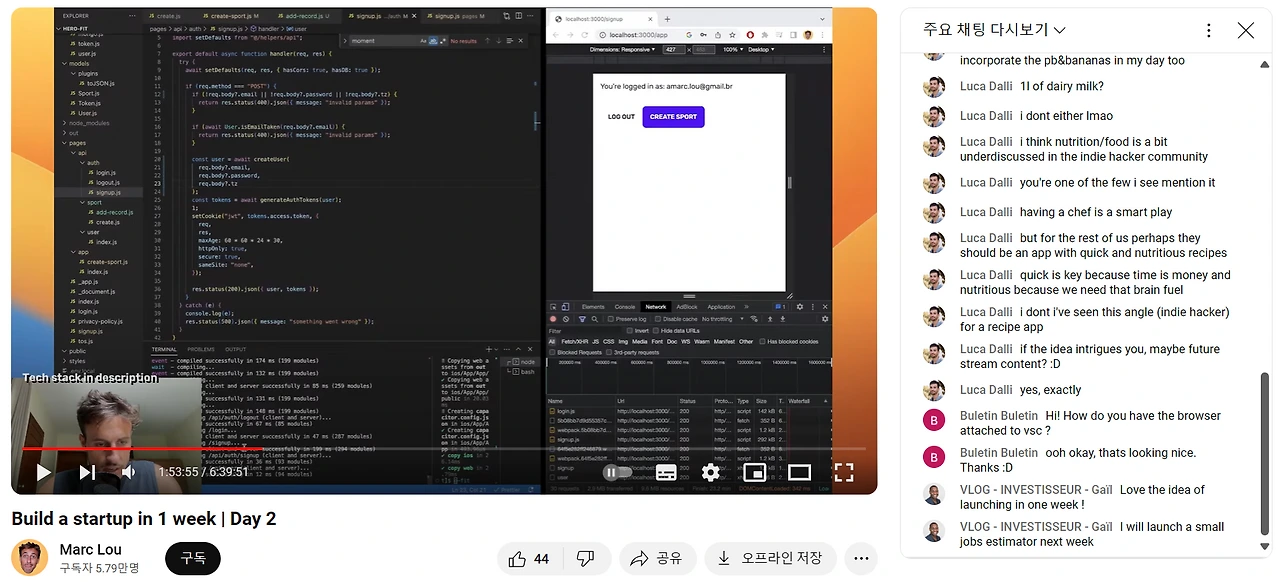Show more DevTools tabs chevron

click(x=746, y=307)
